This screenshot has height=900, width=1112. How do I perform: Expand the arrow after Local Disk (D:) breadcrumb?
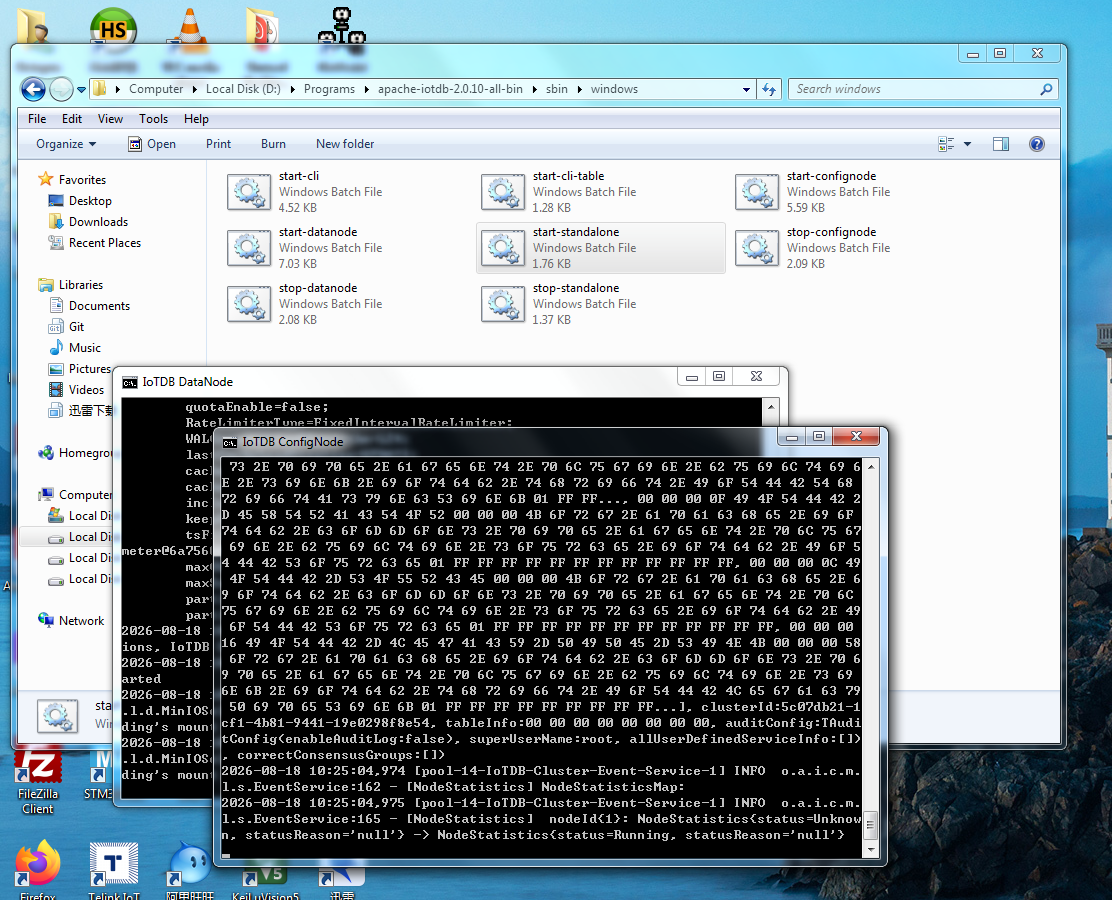click(292, 89)
